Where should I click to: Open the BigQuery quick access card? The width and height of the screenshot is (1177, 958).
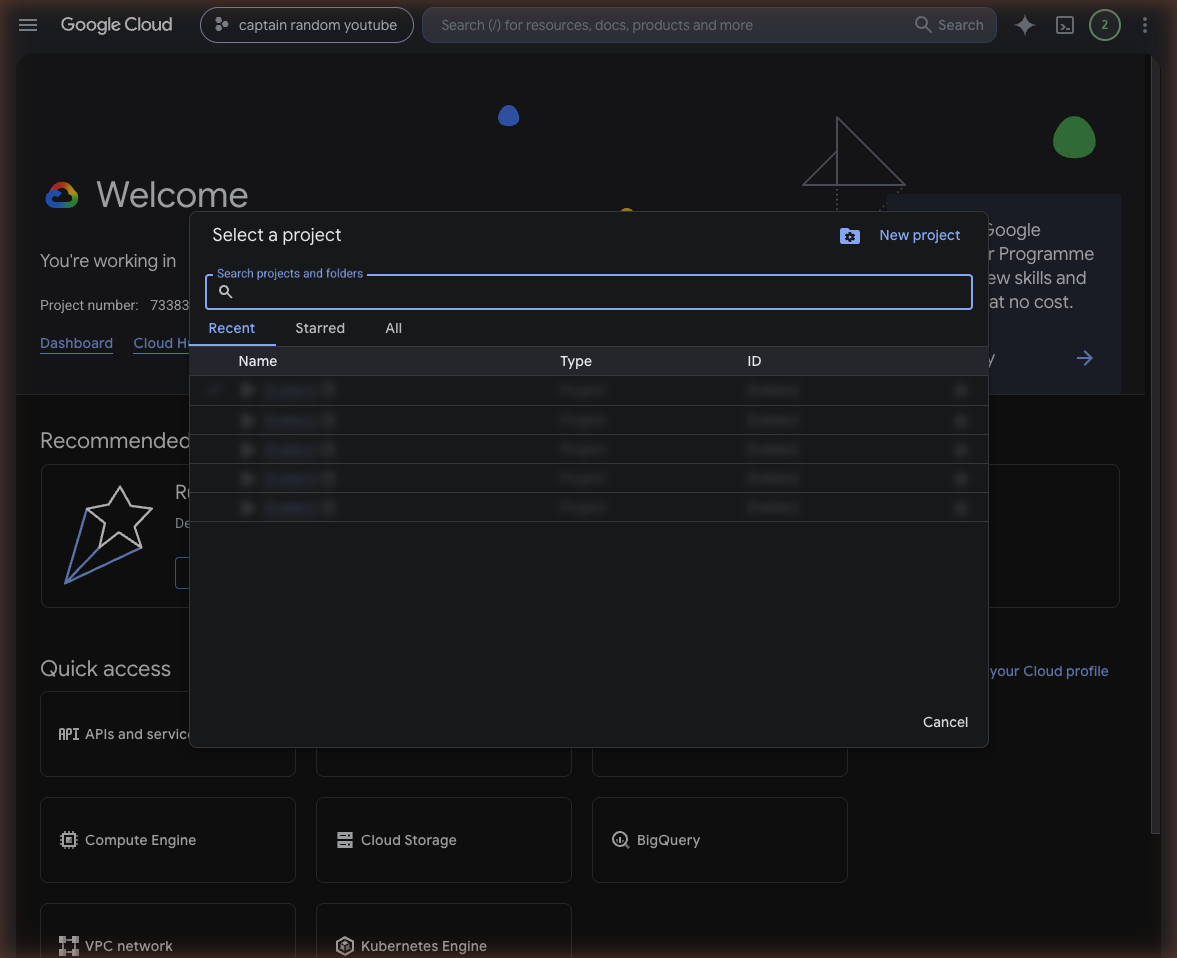(719, 839)
